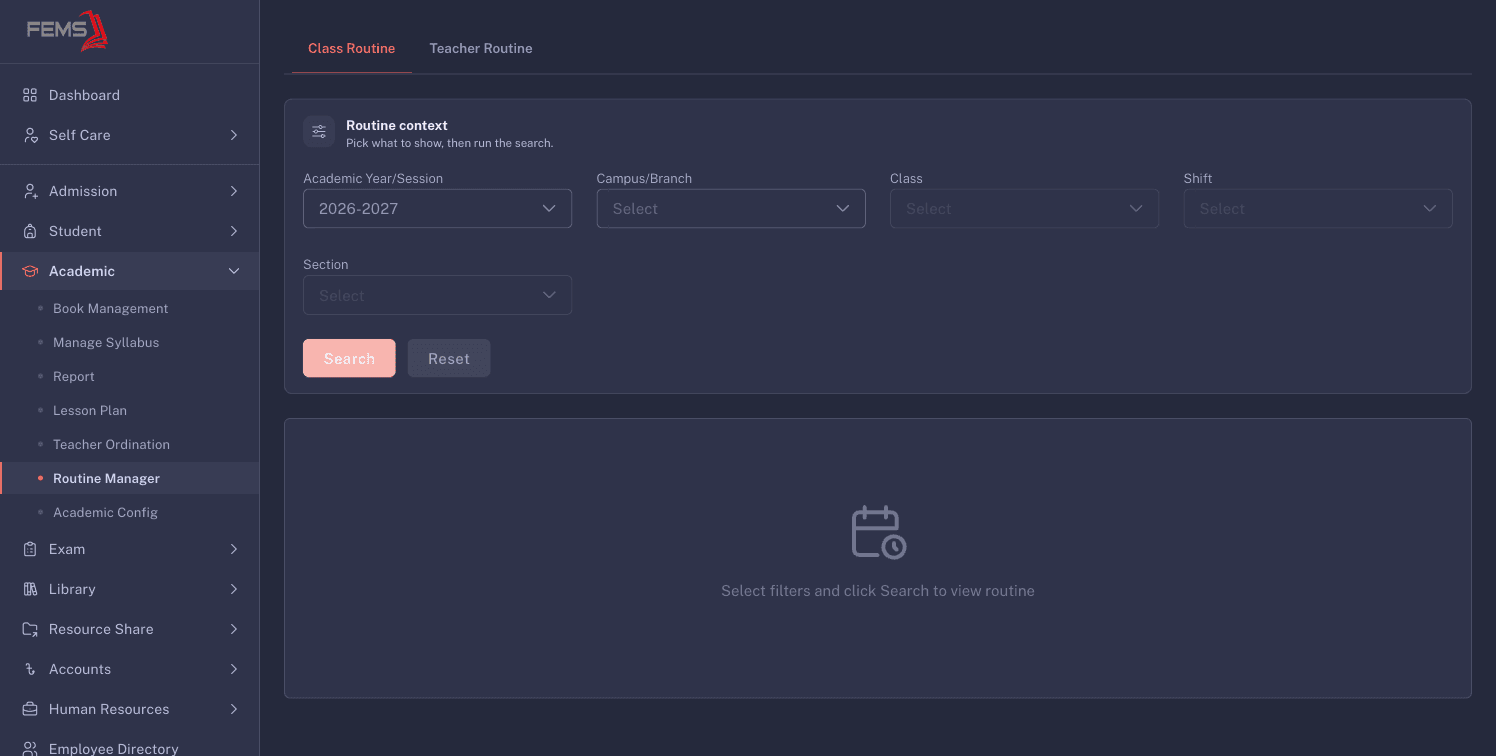Screen dimensions: 1496x756
Task: Switch to the Class Routine tab
Action: point(351,48)
